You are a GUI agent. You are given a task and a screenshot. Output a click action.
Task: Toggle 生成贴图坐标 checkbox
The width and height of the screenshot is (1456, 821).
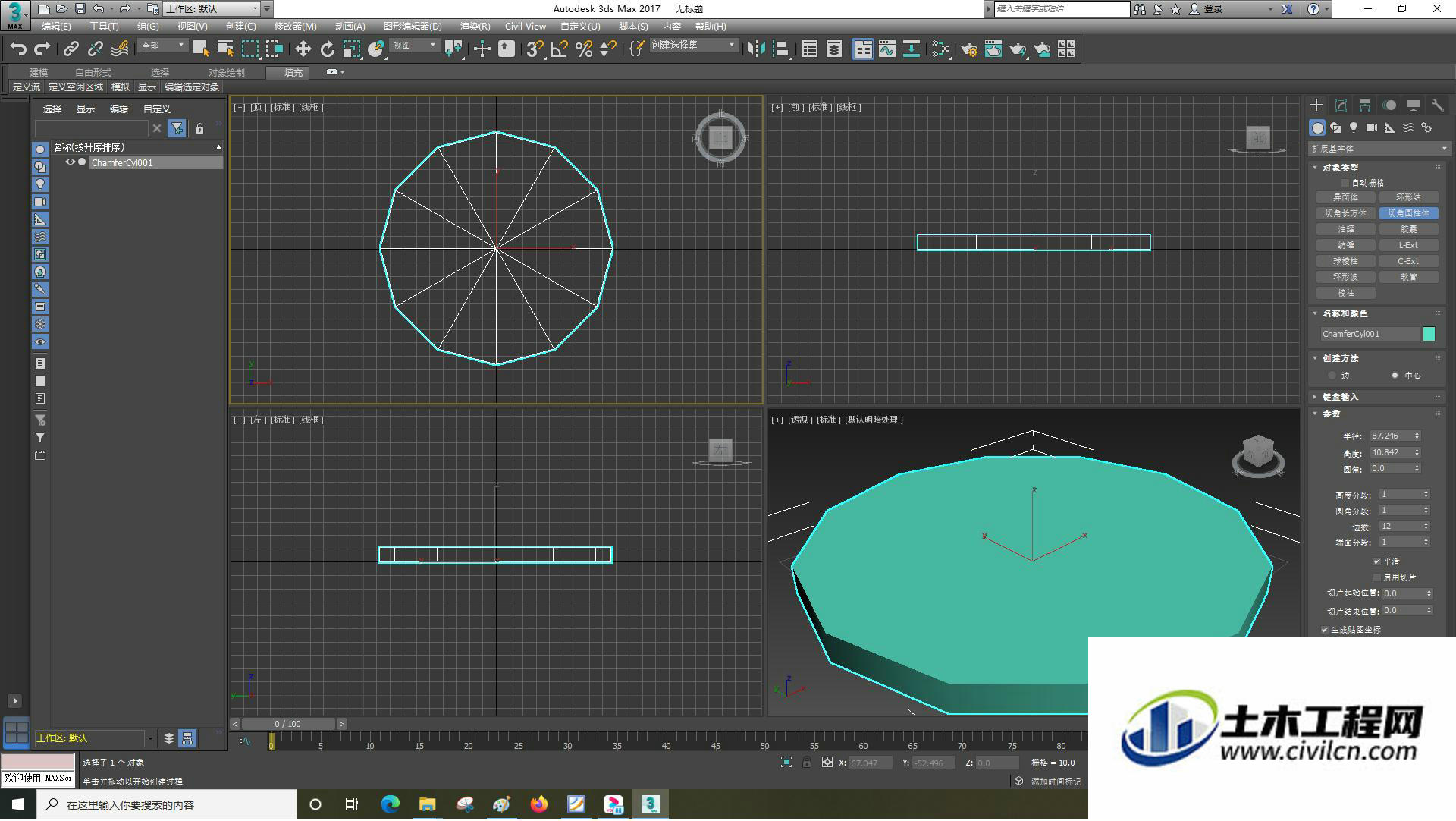(x=1324, y=630)
